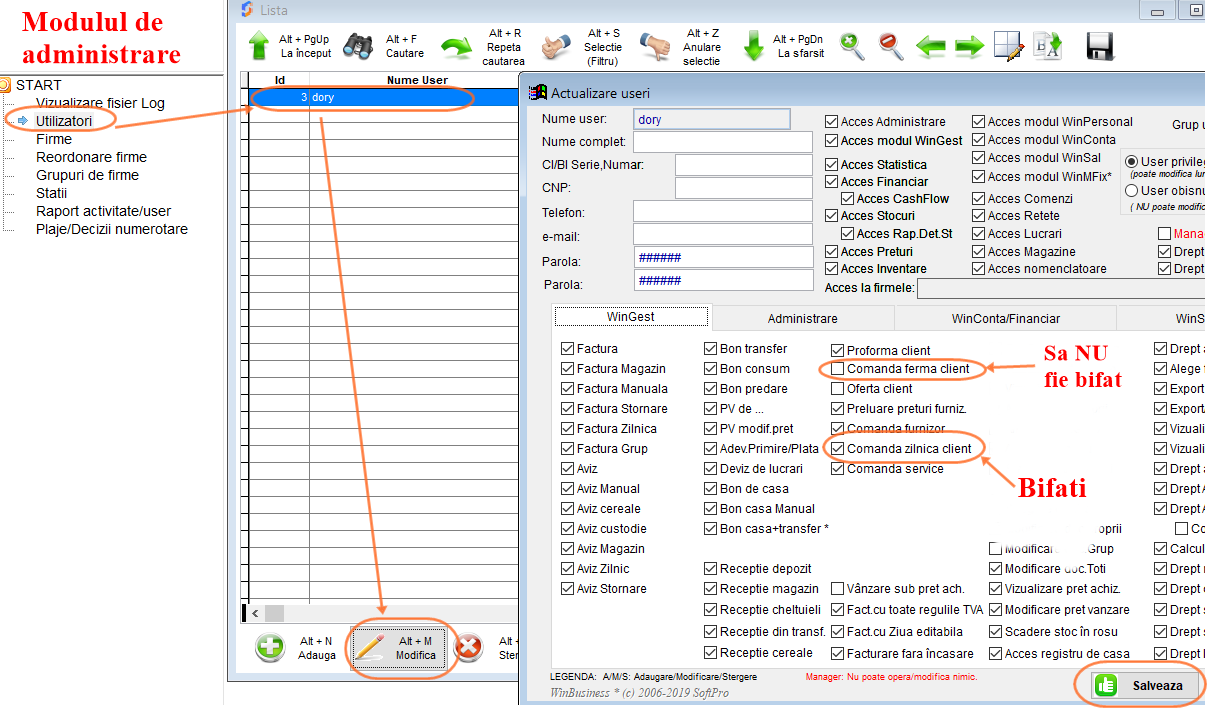Enable the Comanda ferma client checkbox
Image resolution: width=1207 pixels, height=708 pixels.
pos(838,369)
